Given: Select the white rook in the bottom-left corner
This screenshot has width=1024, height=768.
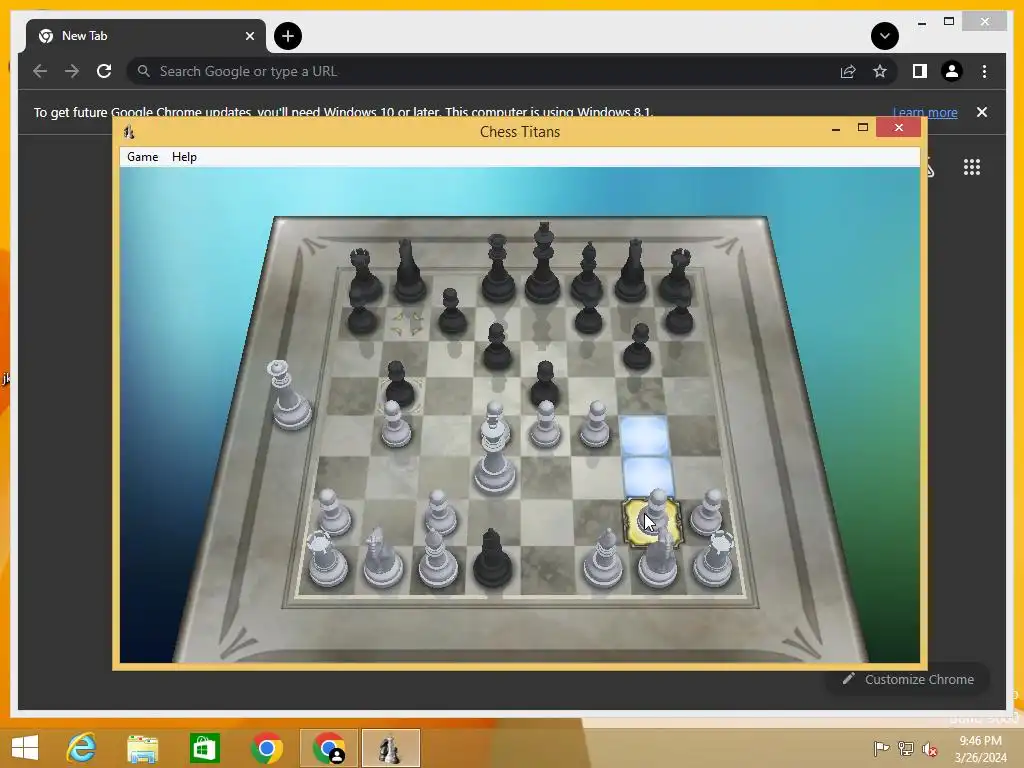Looking at the screenshot, I should 327,558.
